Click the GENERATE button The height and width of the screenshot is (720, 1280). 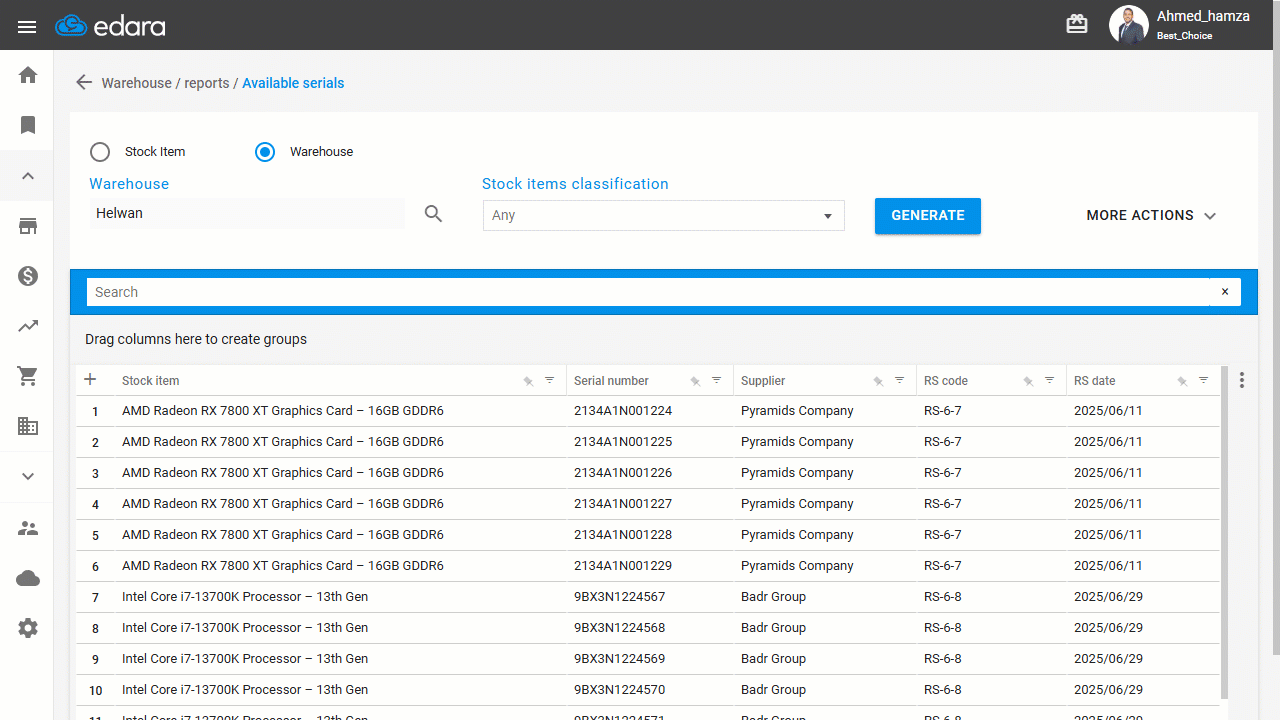928,216
